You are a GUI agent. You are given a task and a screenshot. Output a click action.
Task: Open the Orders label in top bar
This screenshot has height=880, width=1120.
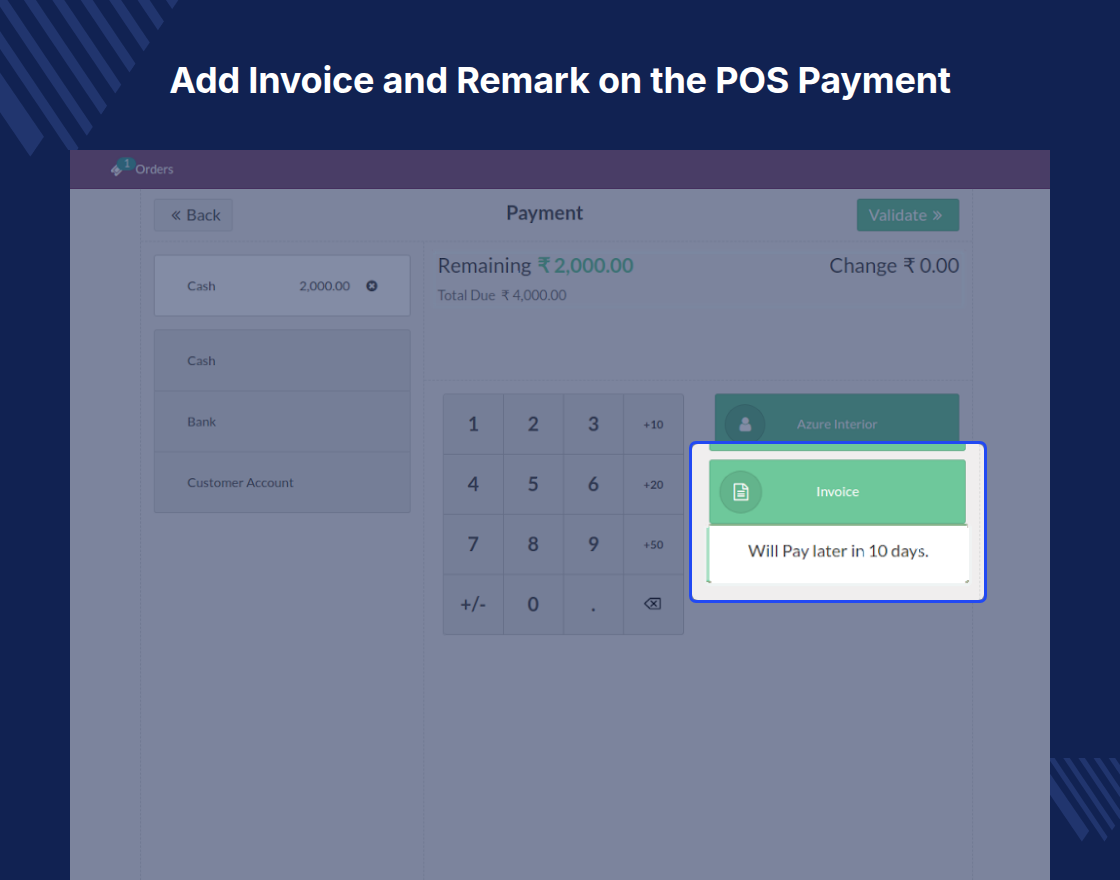[154, 169]
